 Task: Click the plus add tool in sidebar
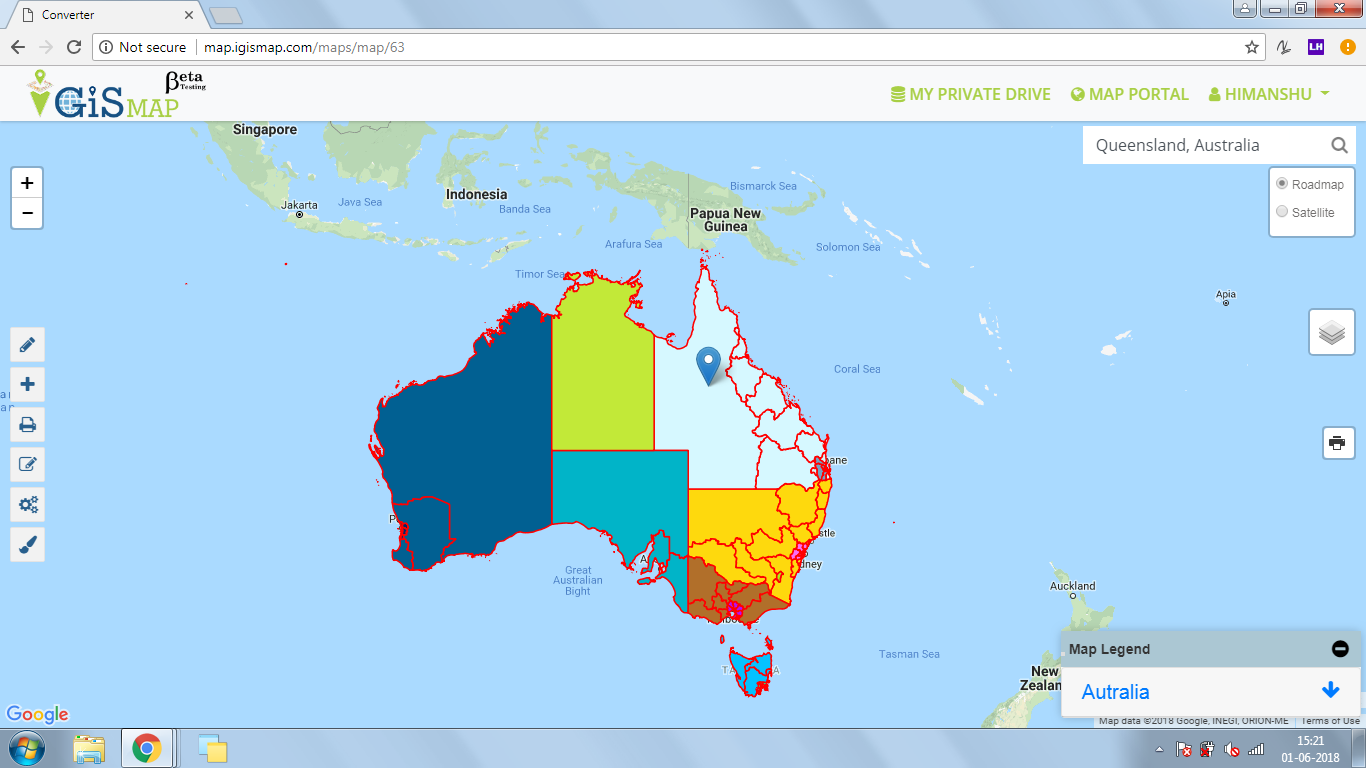click(27, 385)
